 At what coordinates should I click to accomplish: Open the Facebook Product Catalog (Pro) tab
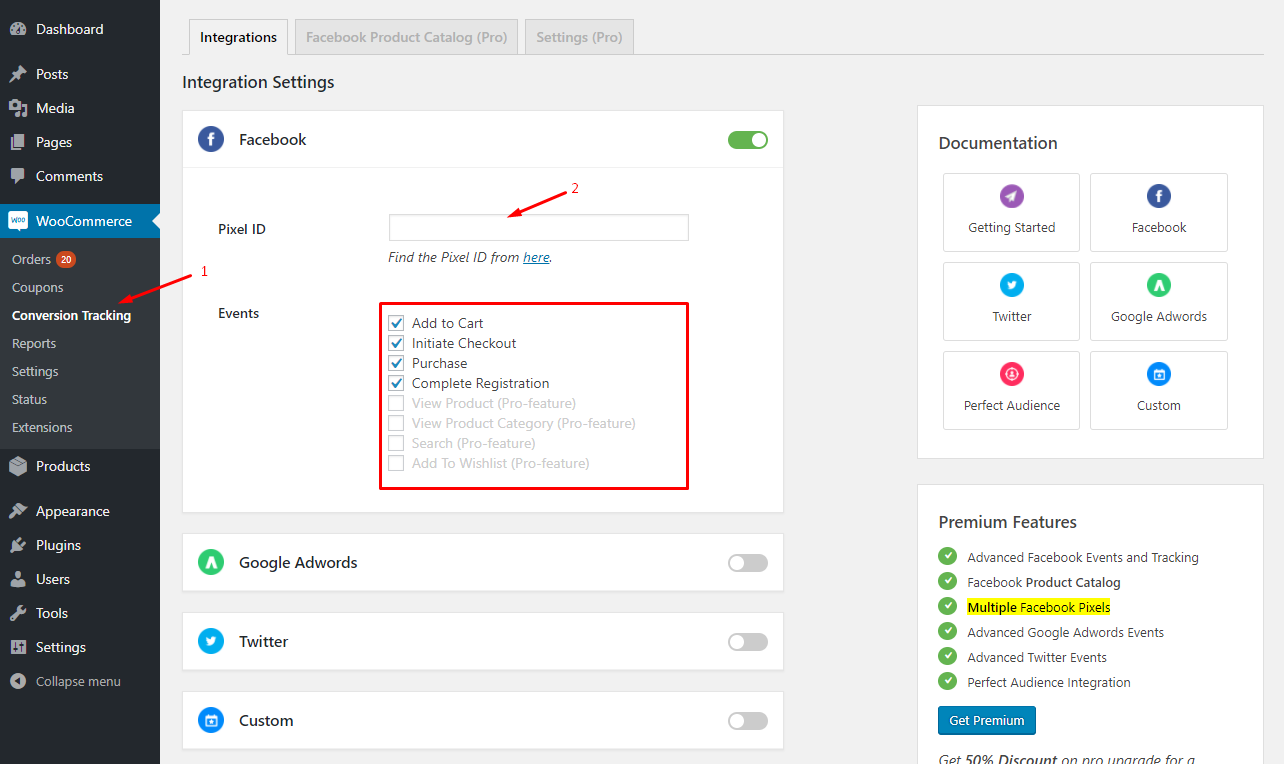pos(406,37)
